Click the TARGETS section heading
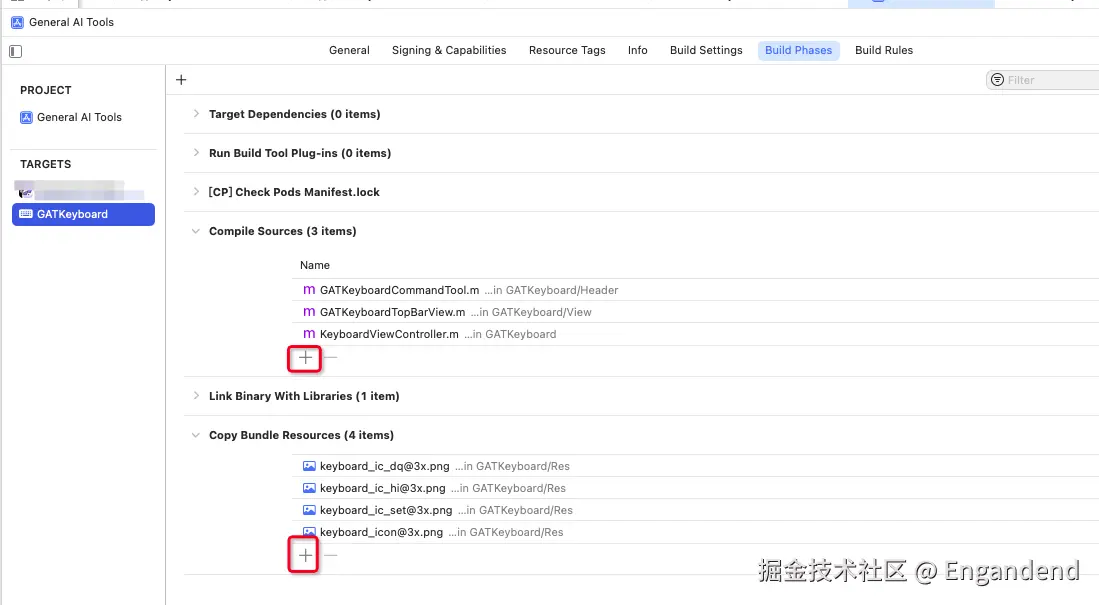 coord(46,164)
